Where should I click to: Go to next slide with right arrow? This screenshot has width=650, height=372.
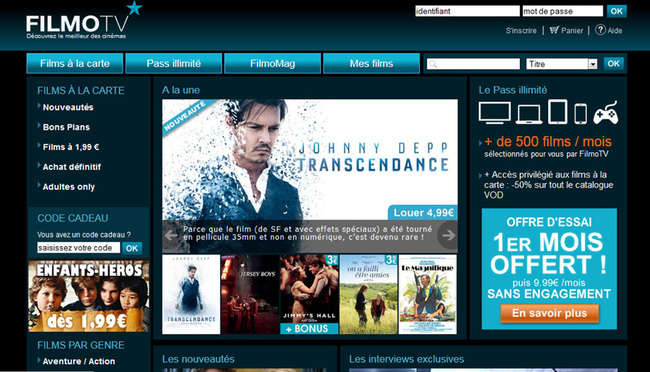[448, 235]
